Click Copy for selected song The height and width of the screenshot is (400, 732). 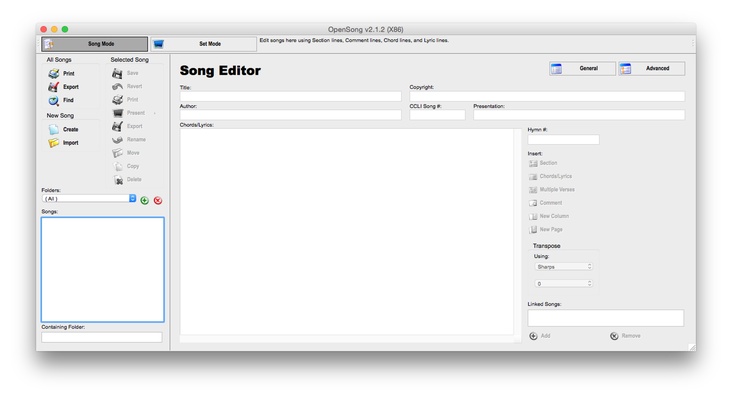126,166
